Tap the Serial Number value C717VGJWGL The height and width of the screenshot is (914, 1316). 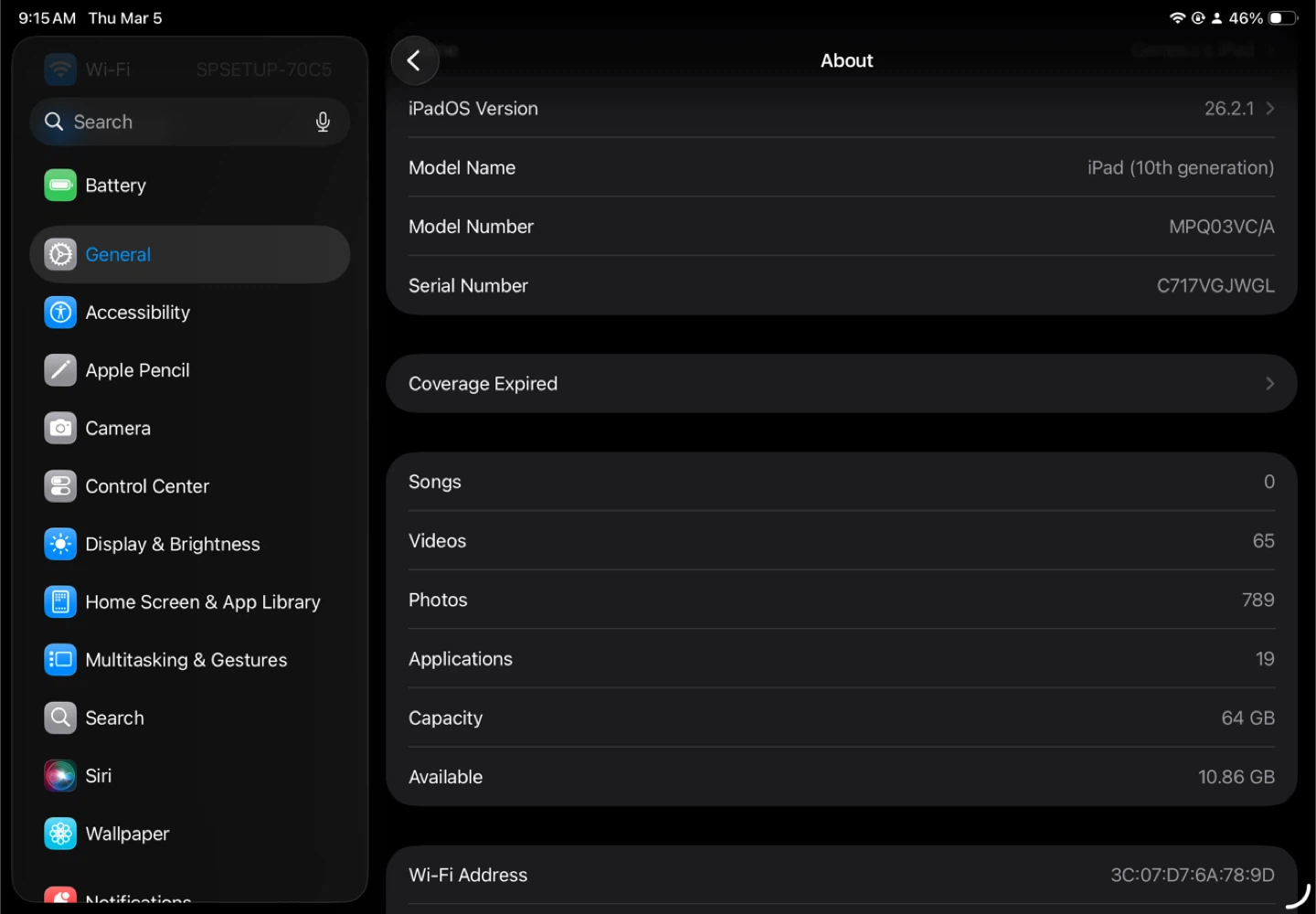1215,285
